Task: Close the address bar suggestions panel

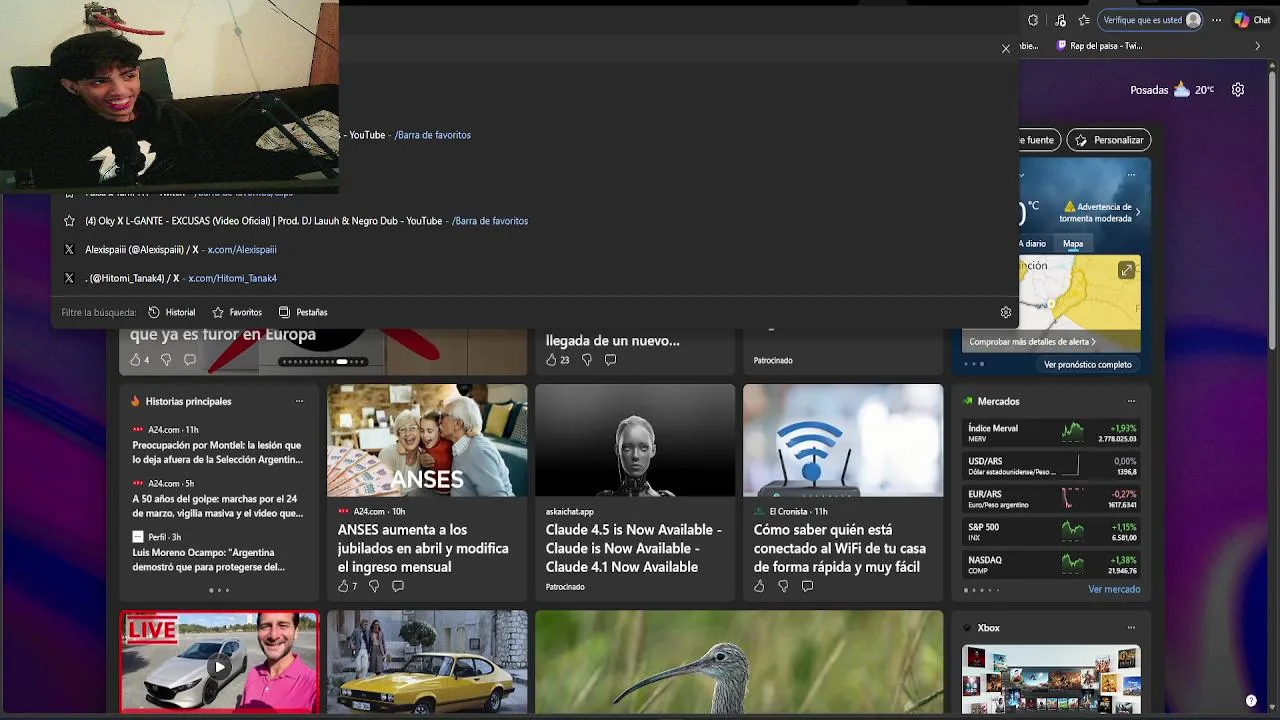Action: click(x=1006, y=49)
